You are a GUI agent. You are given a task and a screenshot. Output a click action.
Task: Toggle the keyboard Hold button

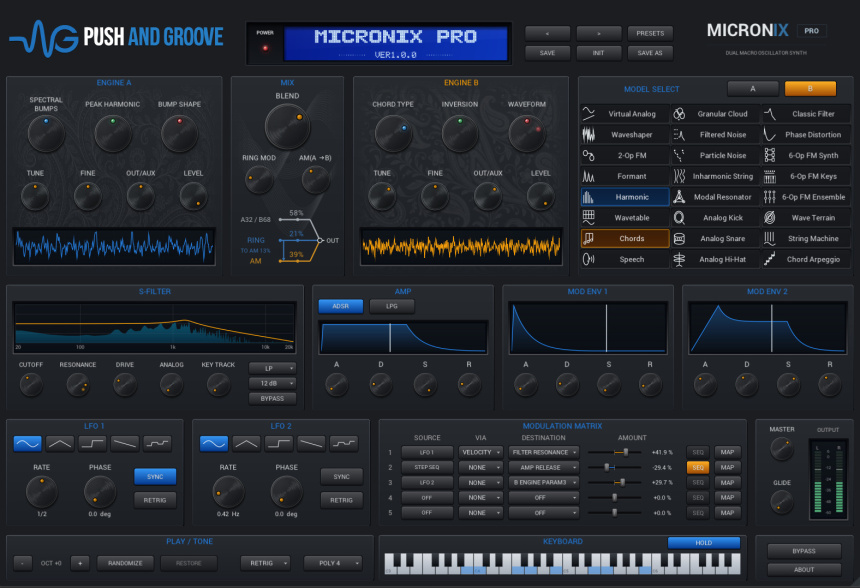point(704,542)
